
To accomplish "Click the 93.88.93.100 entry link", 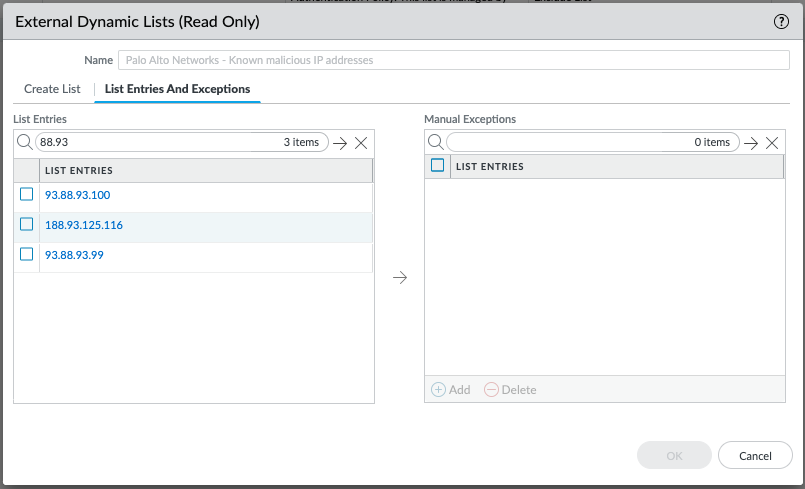I will [77, 195].
